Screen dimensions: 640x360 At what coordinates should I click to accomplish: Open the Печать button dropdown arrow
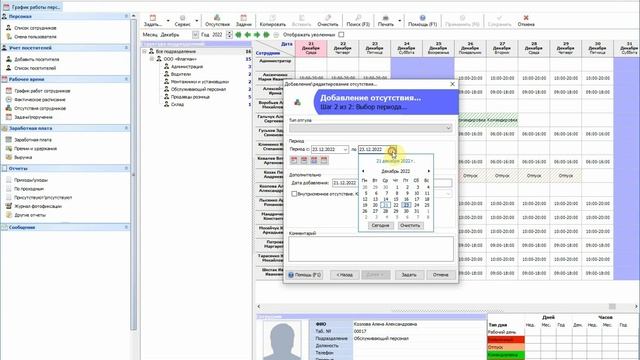click(x=400, y=20)
